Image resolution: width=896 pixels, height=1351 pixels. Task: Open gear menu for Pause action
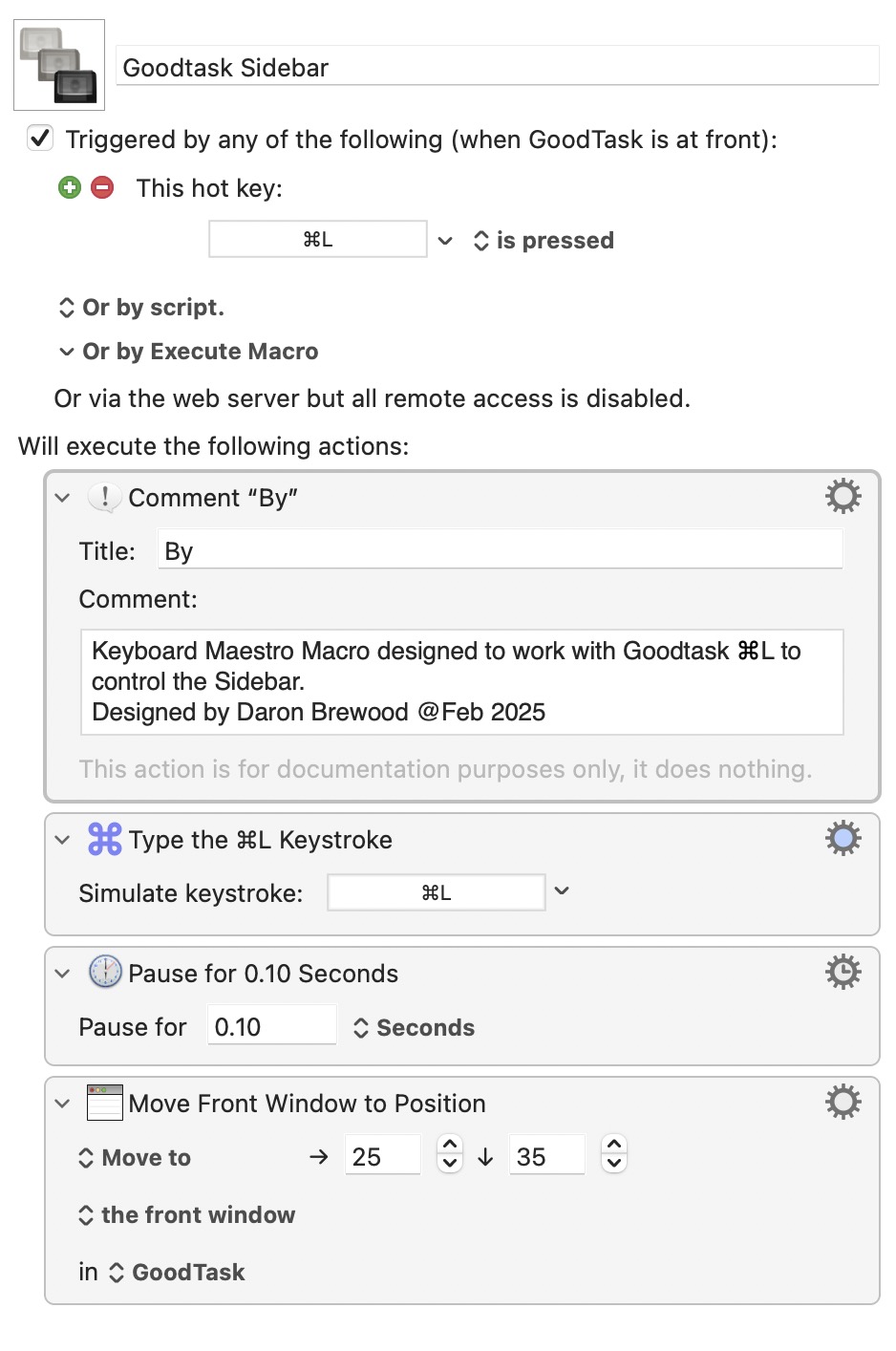click(x=843, y=973)
